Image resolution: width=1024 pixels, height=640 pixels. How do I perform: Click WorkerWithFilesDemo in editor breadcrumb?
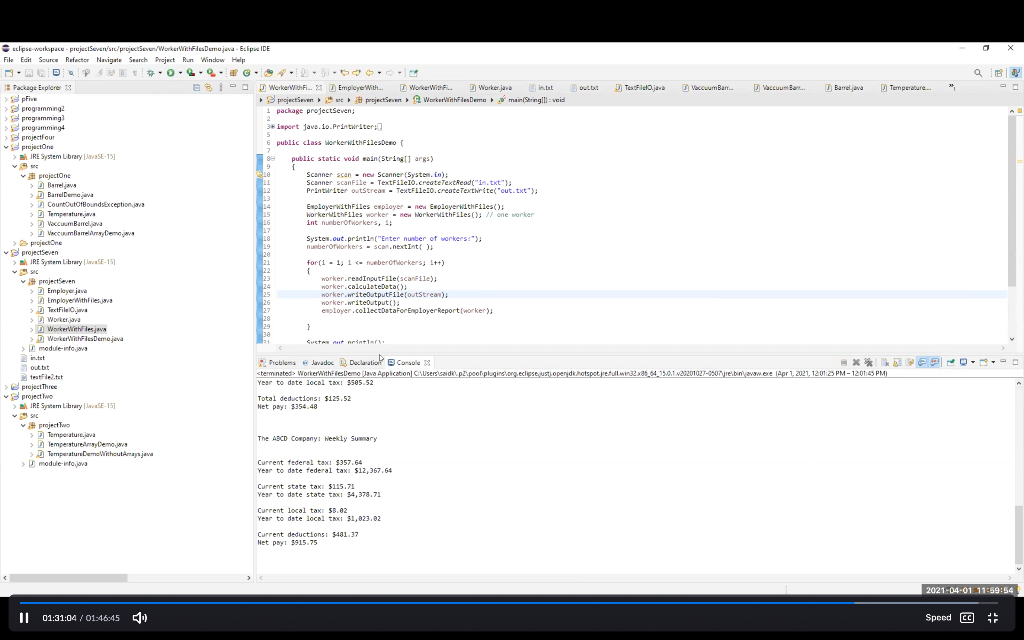454,100
